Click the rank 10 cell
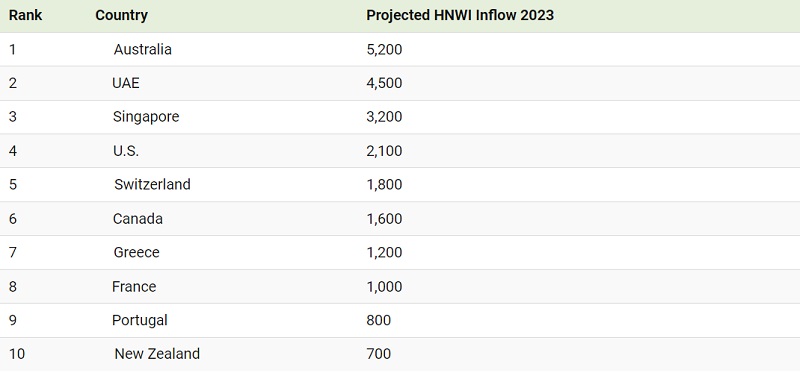 tap(17, 354)
